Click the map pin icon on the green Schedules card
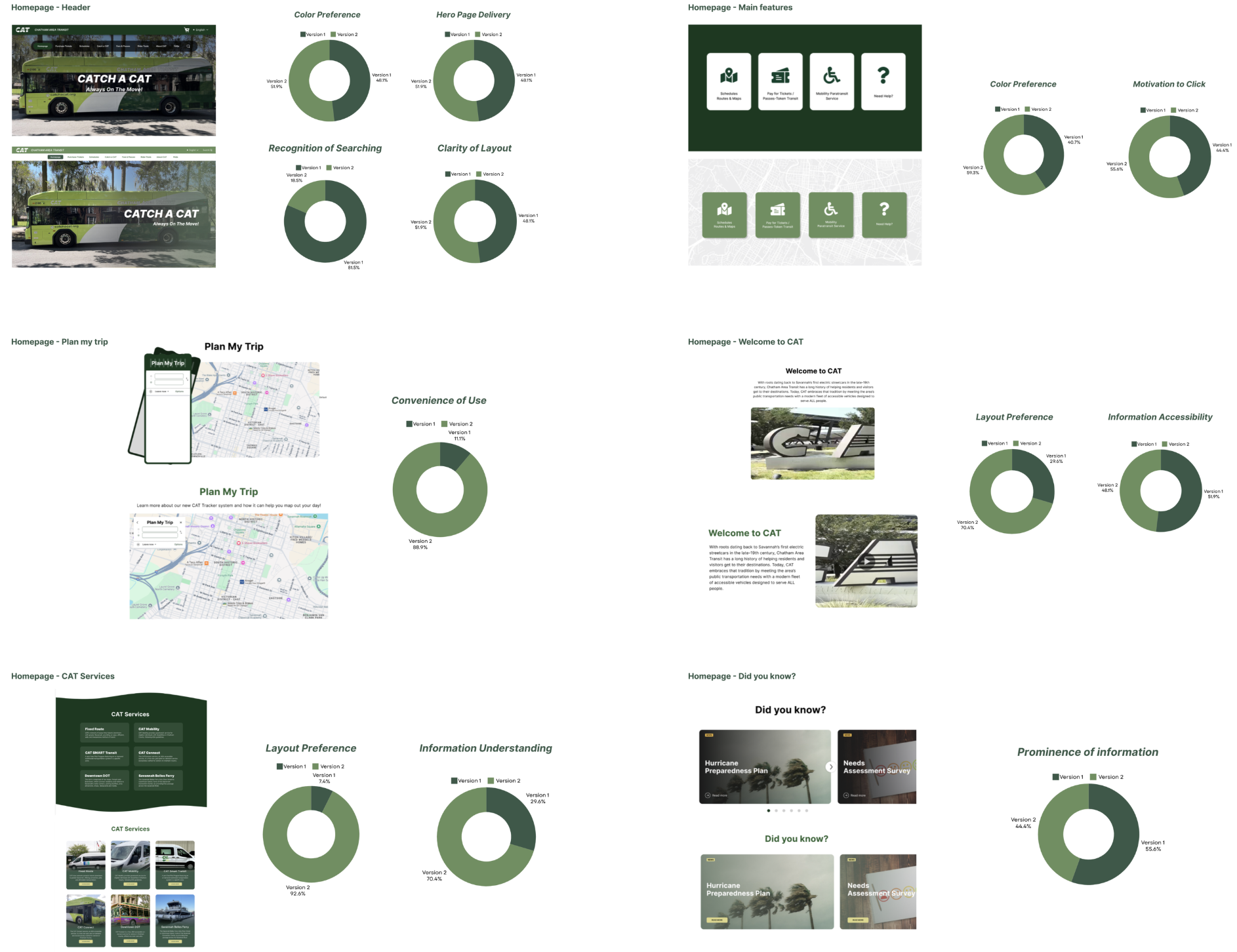This screenshot has width=1237, height=952. tap(724, 209)
